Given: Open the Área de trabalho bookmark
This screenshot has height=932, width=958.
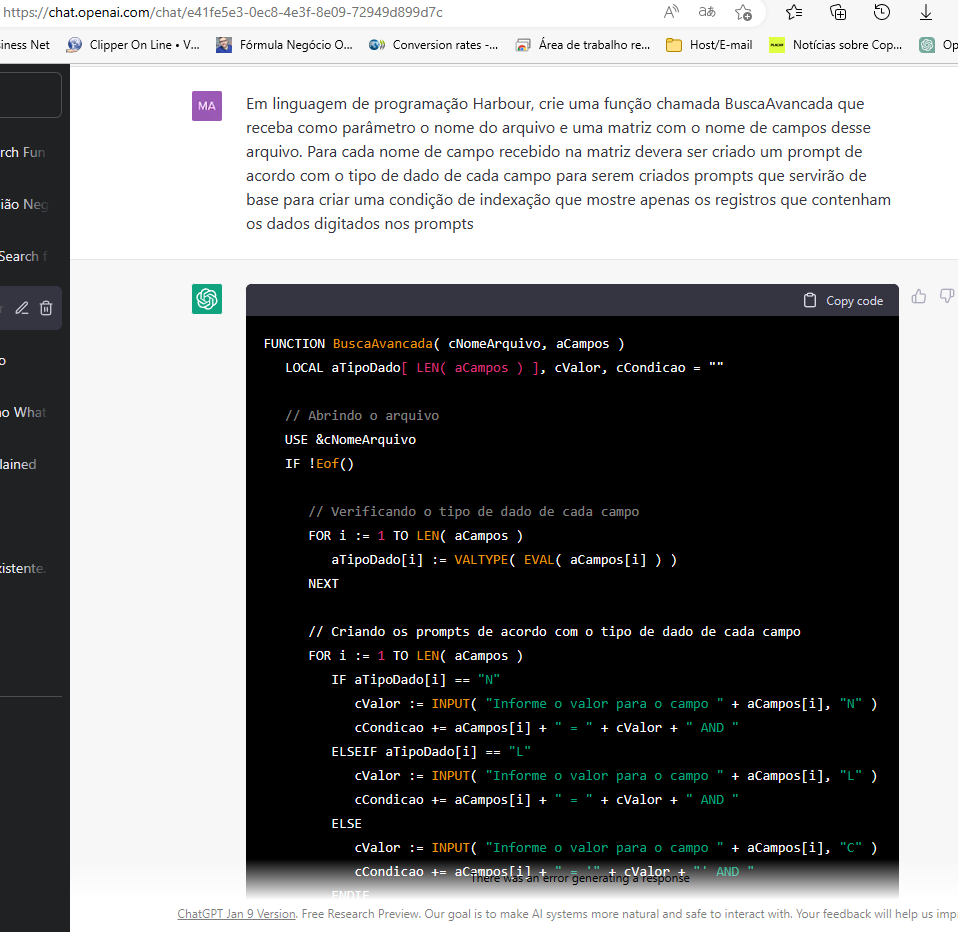Looking at the screenshot, I should coord(583,45).
